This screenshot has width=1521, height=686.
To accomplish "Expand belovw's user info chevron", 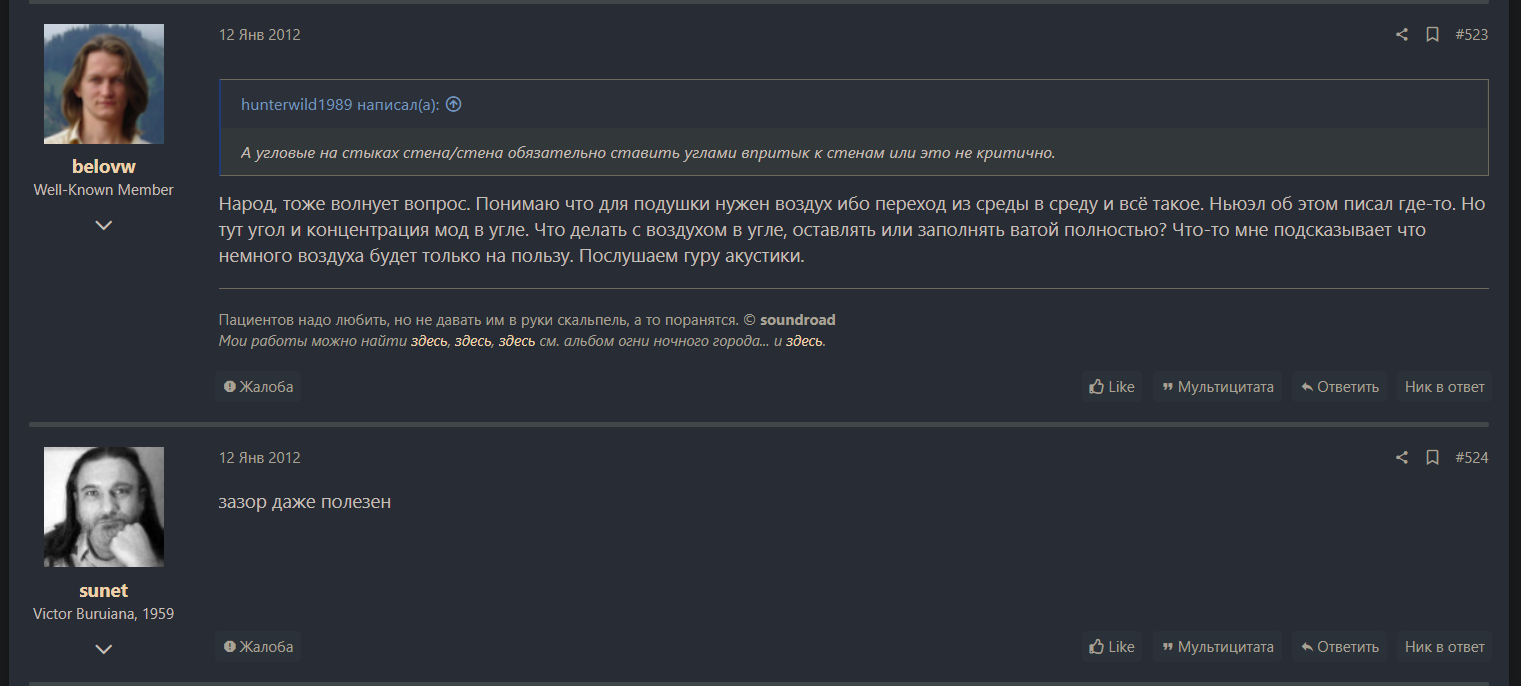I will pyautogui.click(x=103, y=225).
